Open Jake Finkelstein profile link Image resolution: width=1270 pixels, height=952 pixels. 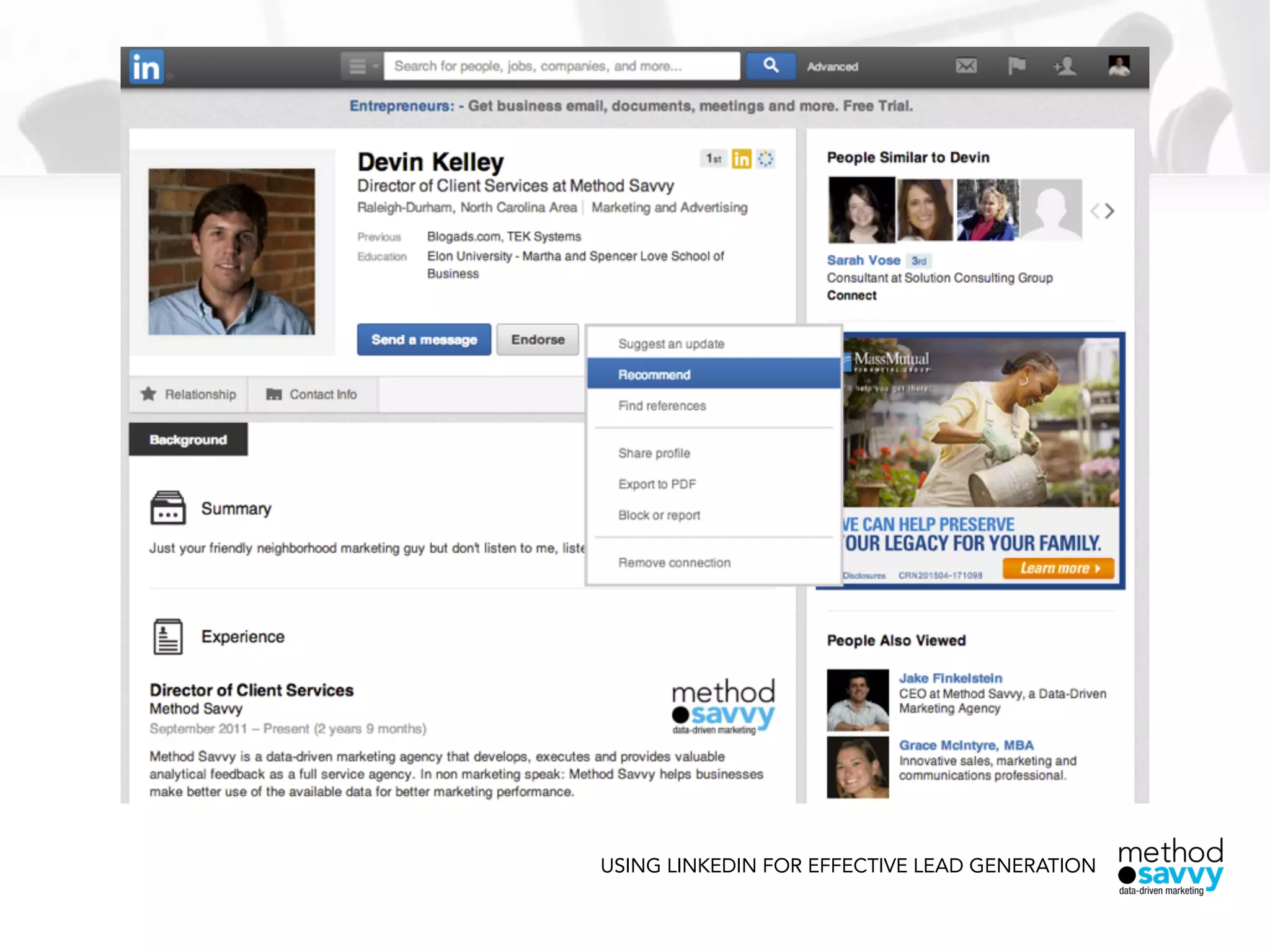pos(951,678)
